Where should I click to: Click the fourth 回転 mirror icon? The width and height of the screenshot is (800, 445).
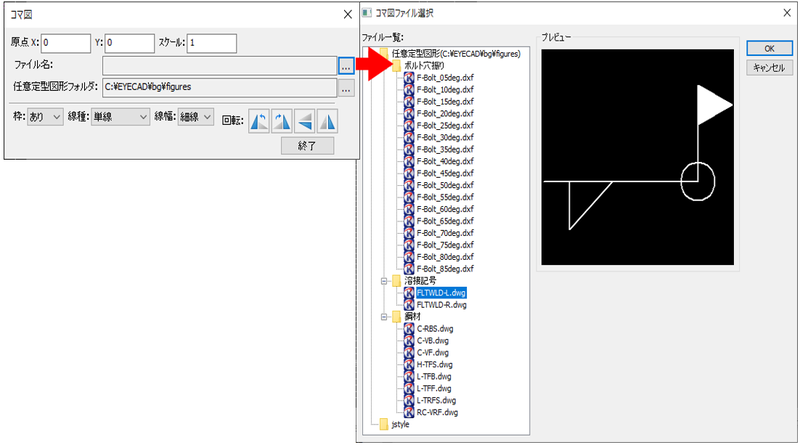click(327, 119)
